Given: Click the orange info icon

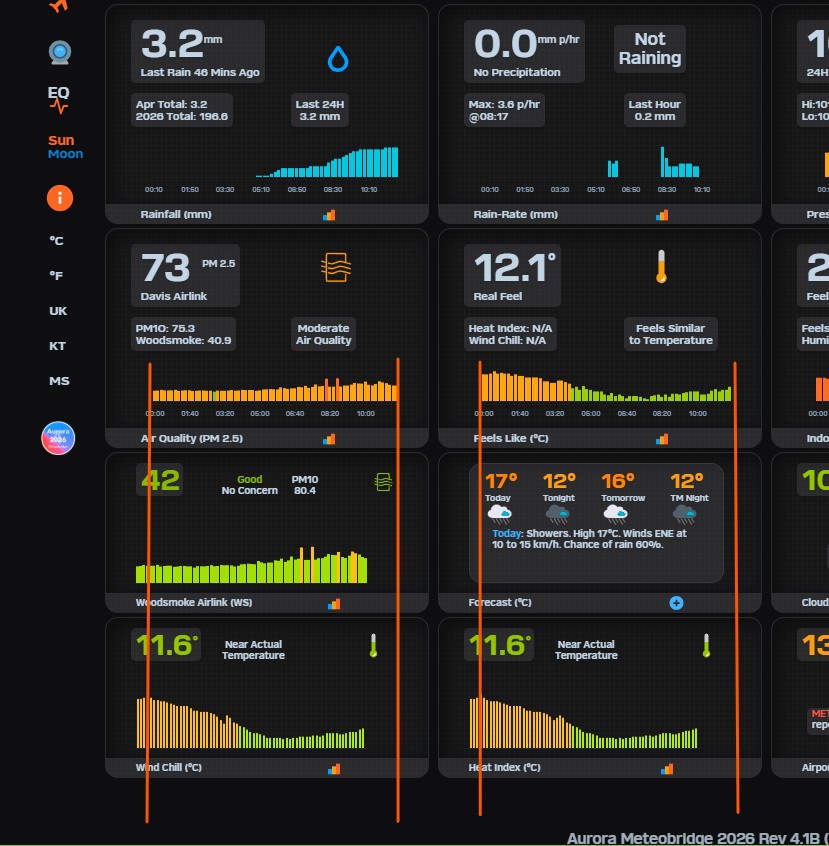Looking at the screenshot, I should click(59, 198).
